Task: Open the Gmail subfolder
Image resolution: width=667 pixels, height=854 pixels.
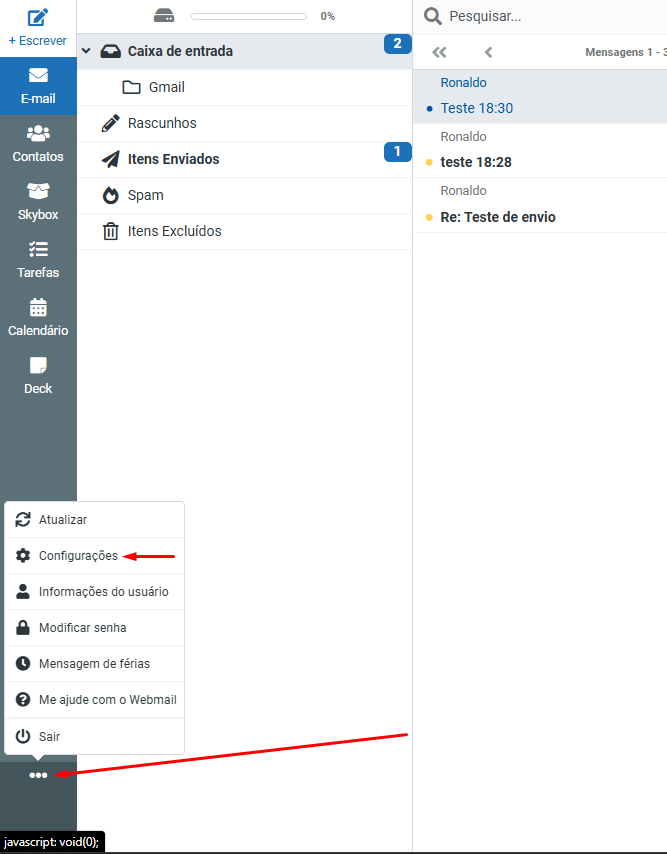Action: pos(244,87)
